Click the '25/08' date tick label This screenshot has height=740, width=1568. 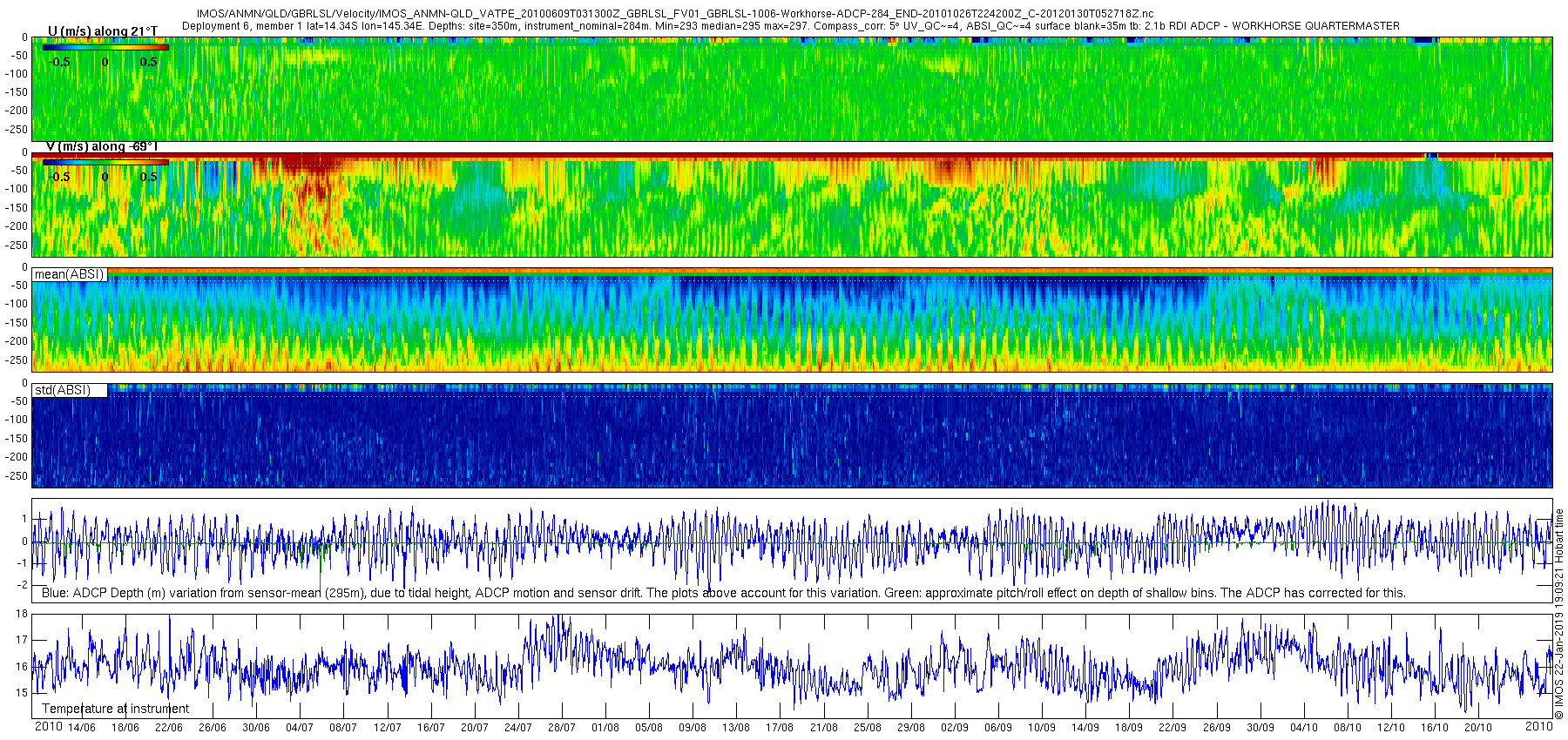tap(868, 728)
